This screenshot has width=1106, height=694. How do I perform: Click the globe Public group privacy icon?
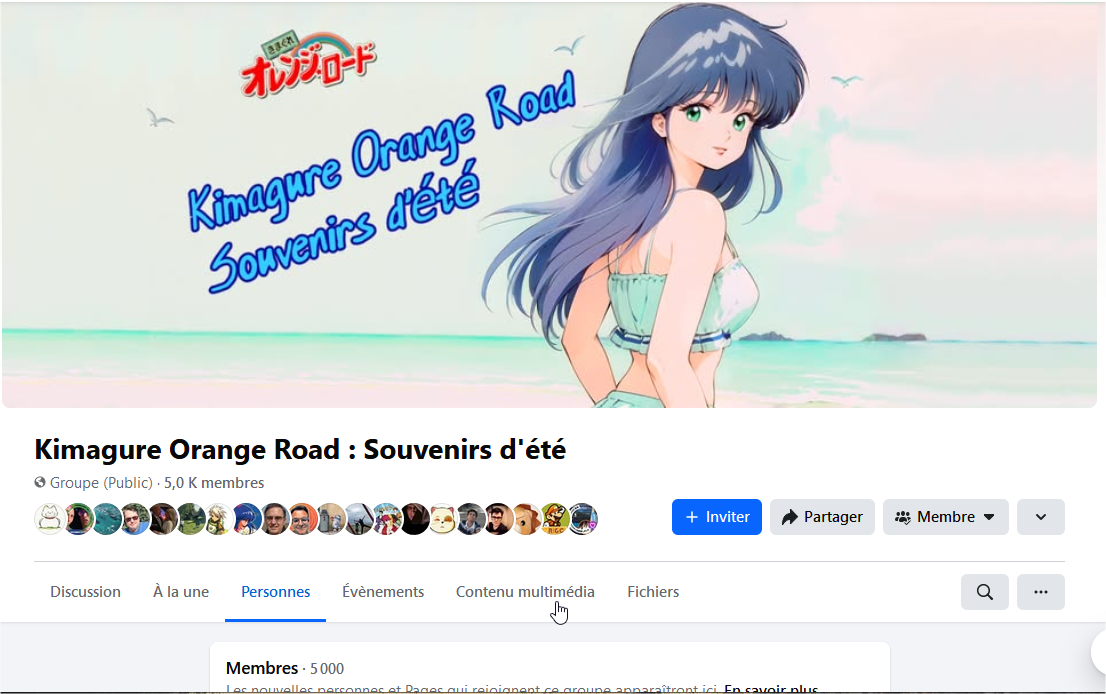(x=40, y=482)
